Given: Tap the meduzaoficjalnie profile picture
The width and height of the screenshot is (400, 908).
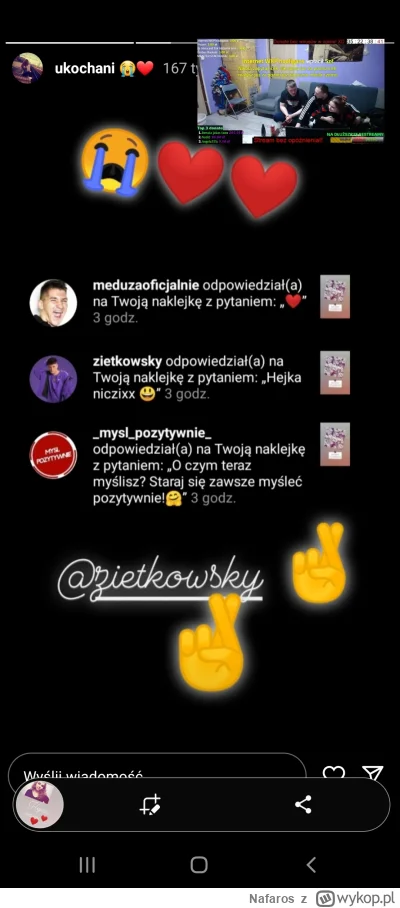Looking at the screenshot, I should [53, 303].
